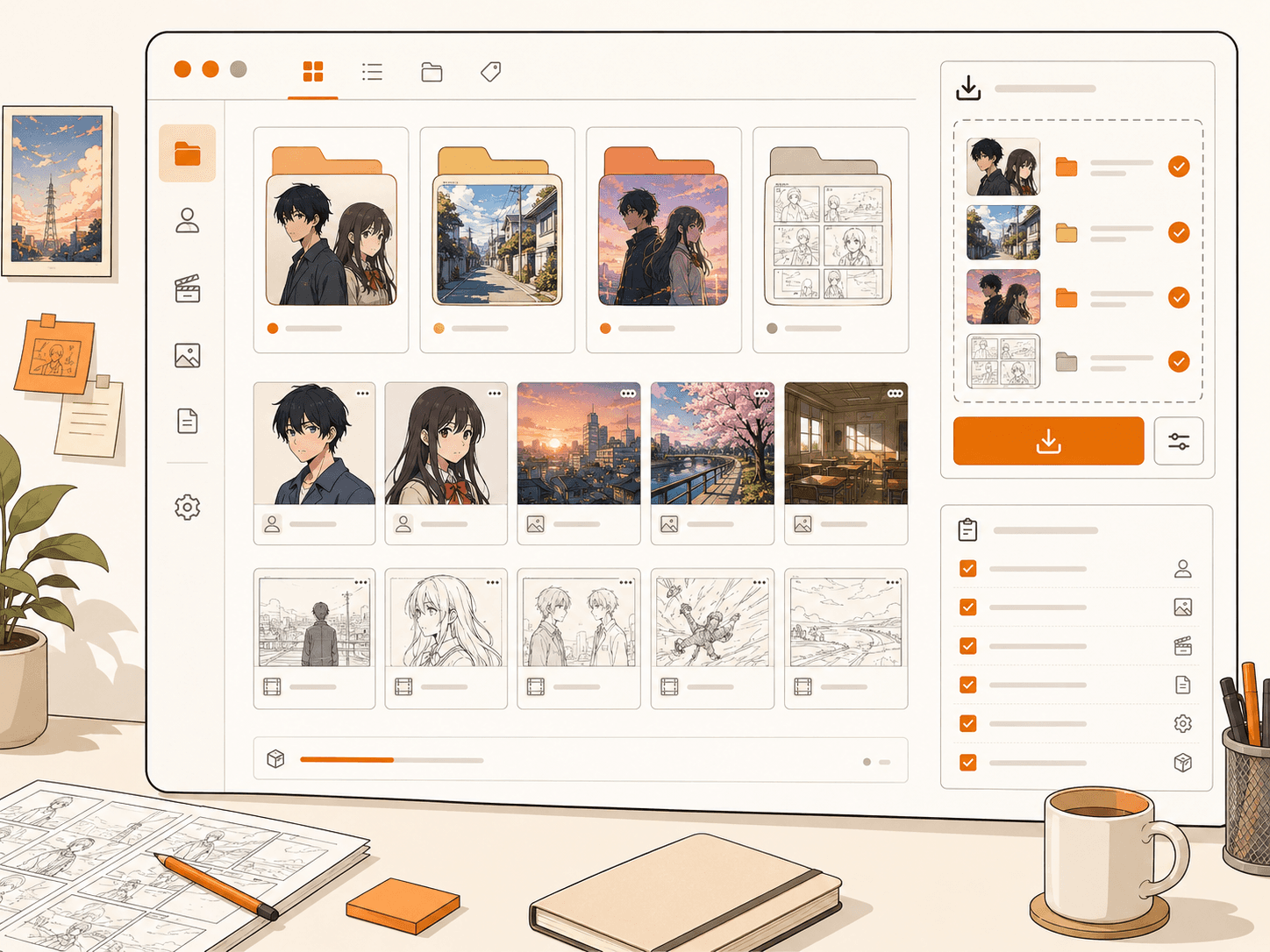
Task: Open the document icon in sidebar
Action: click(x=188, y=422)
